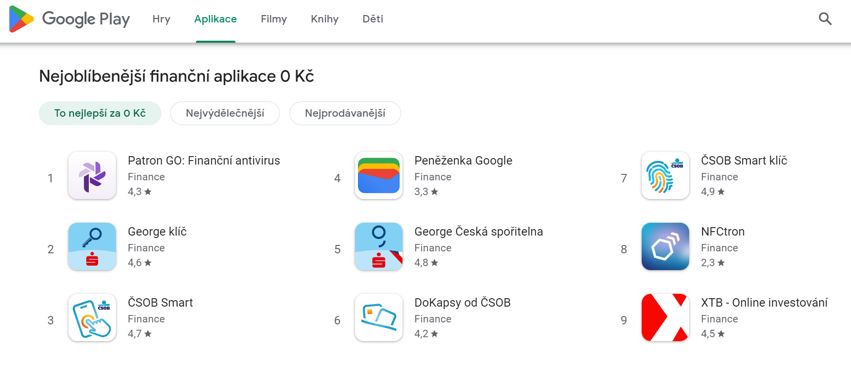The image size is (851, 370).
Task: Open the NFCtron app icon
Action: coord(665,247)
